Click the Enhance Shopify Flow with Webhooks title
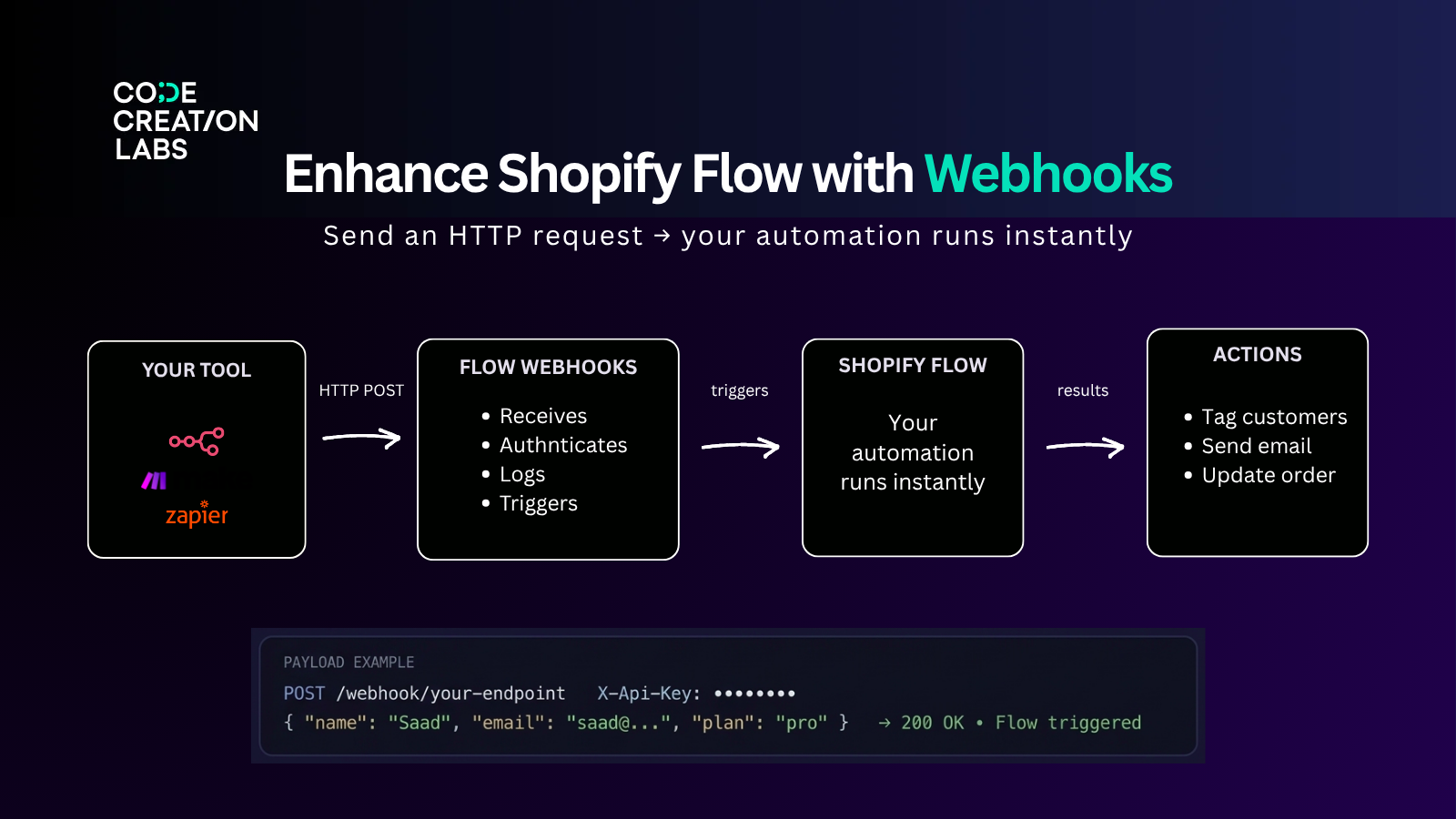The width and height of the screenshot is (1456, 819). 727,174
